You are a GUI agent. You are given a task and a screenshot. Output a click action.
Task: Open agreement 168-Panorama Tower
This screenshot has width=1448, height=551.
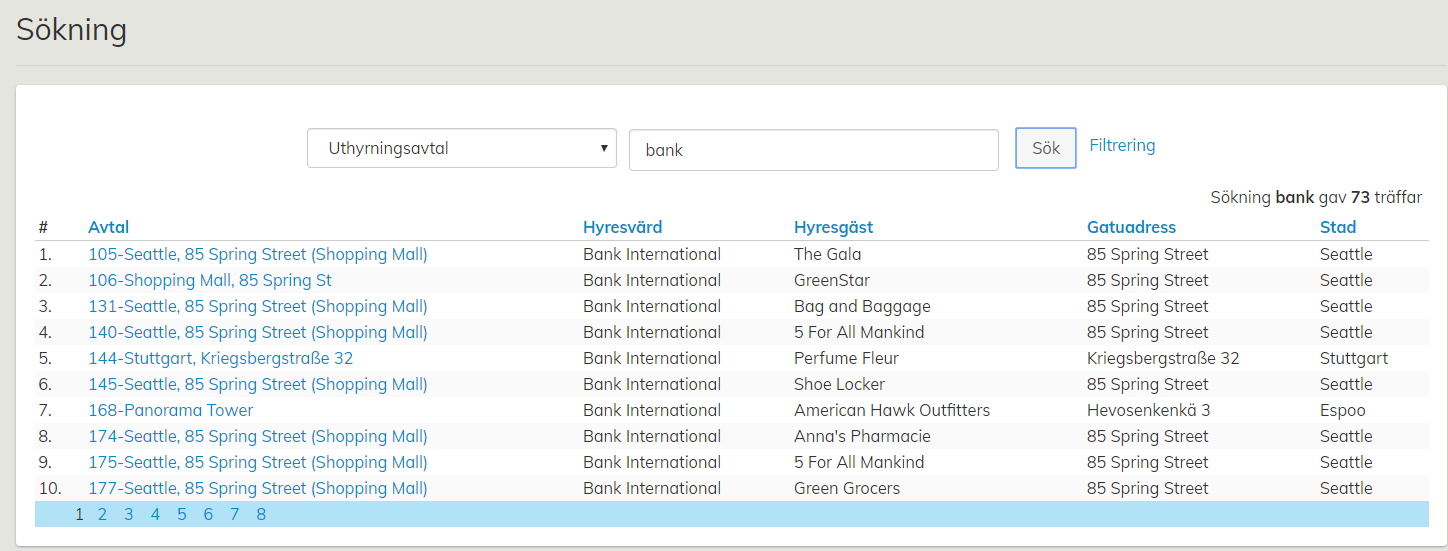[x=170, y=410]
